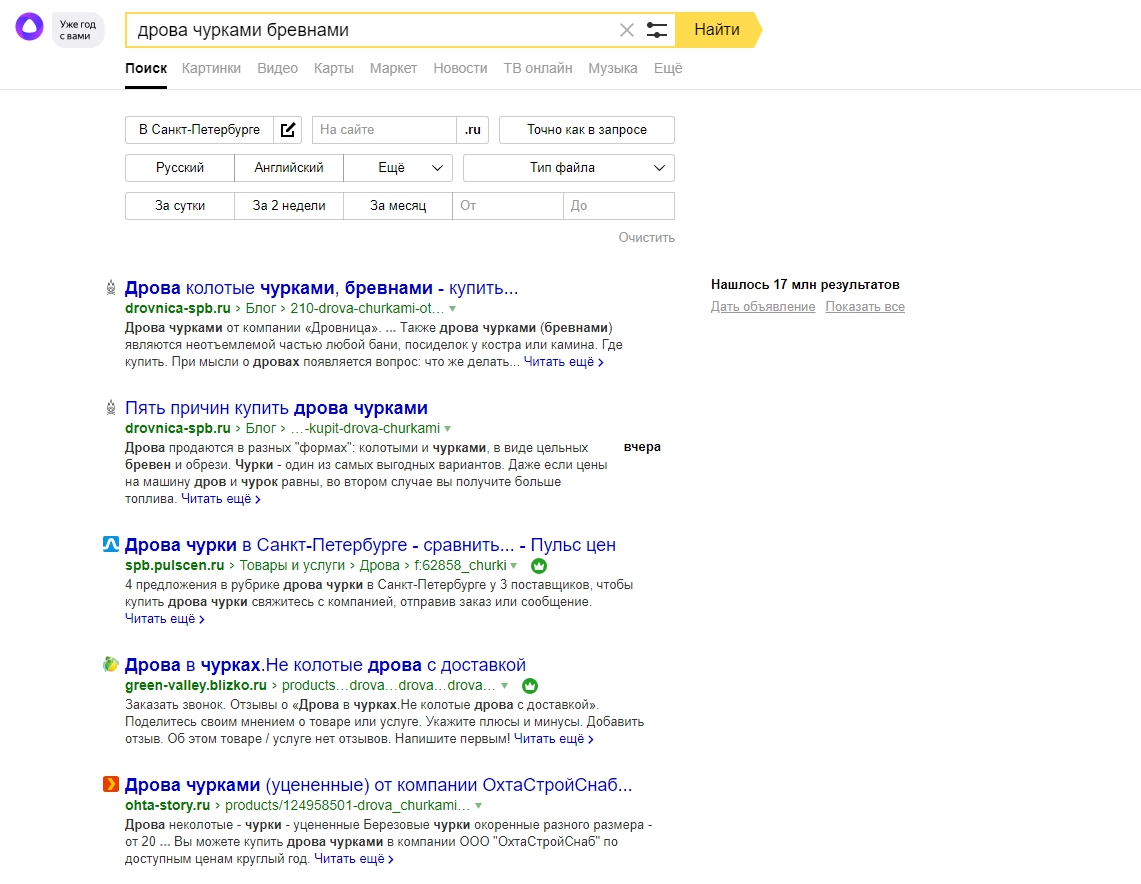
Task: Open Ещё languages dropdown
Action: point(398,167)
